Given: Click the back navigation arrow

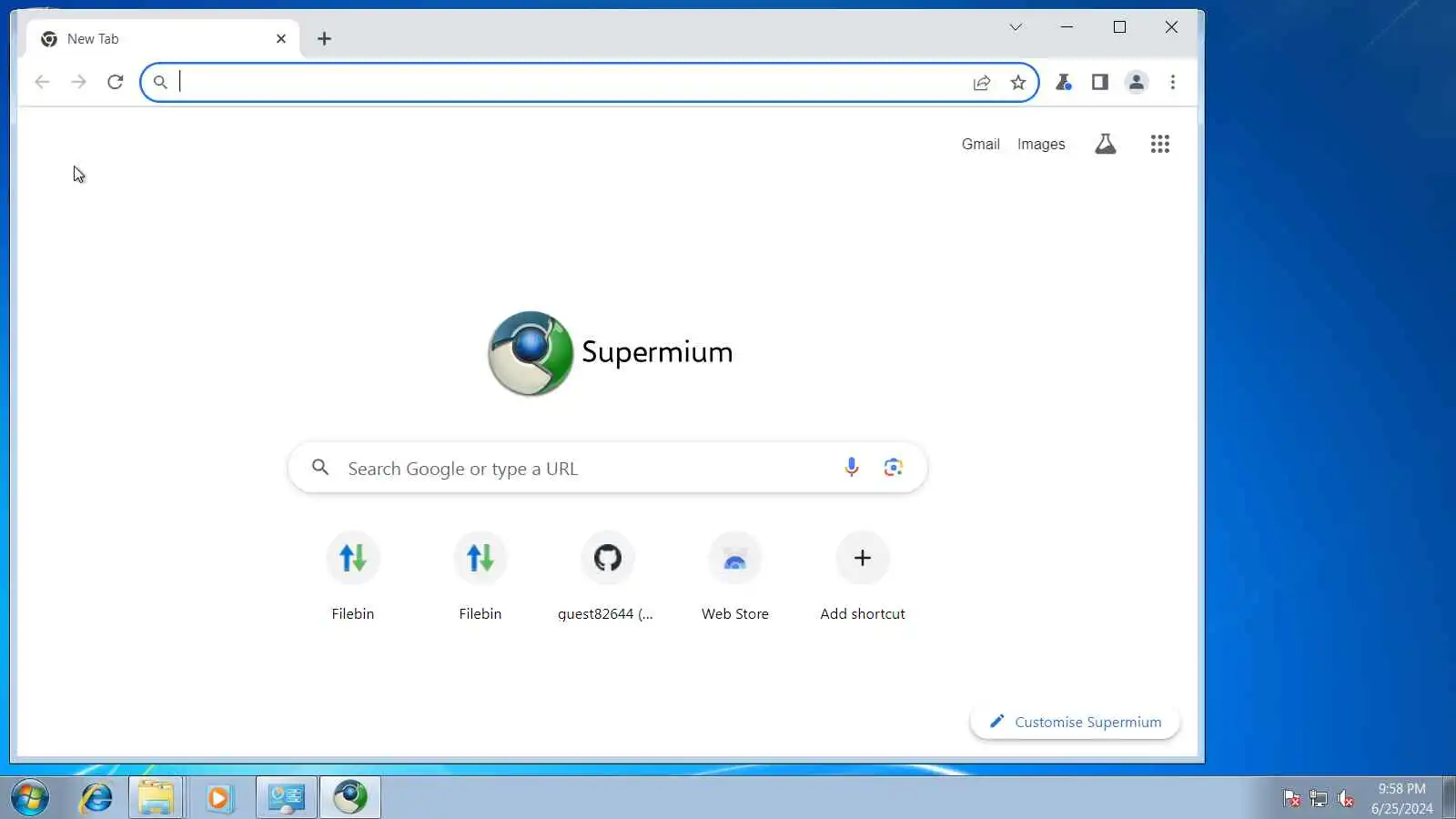Looking at the screenshot, I should click(x=42, y=82).
